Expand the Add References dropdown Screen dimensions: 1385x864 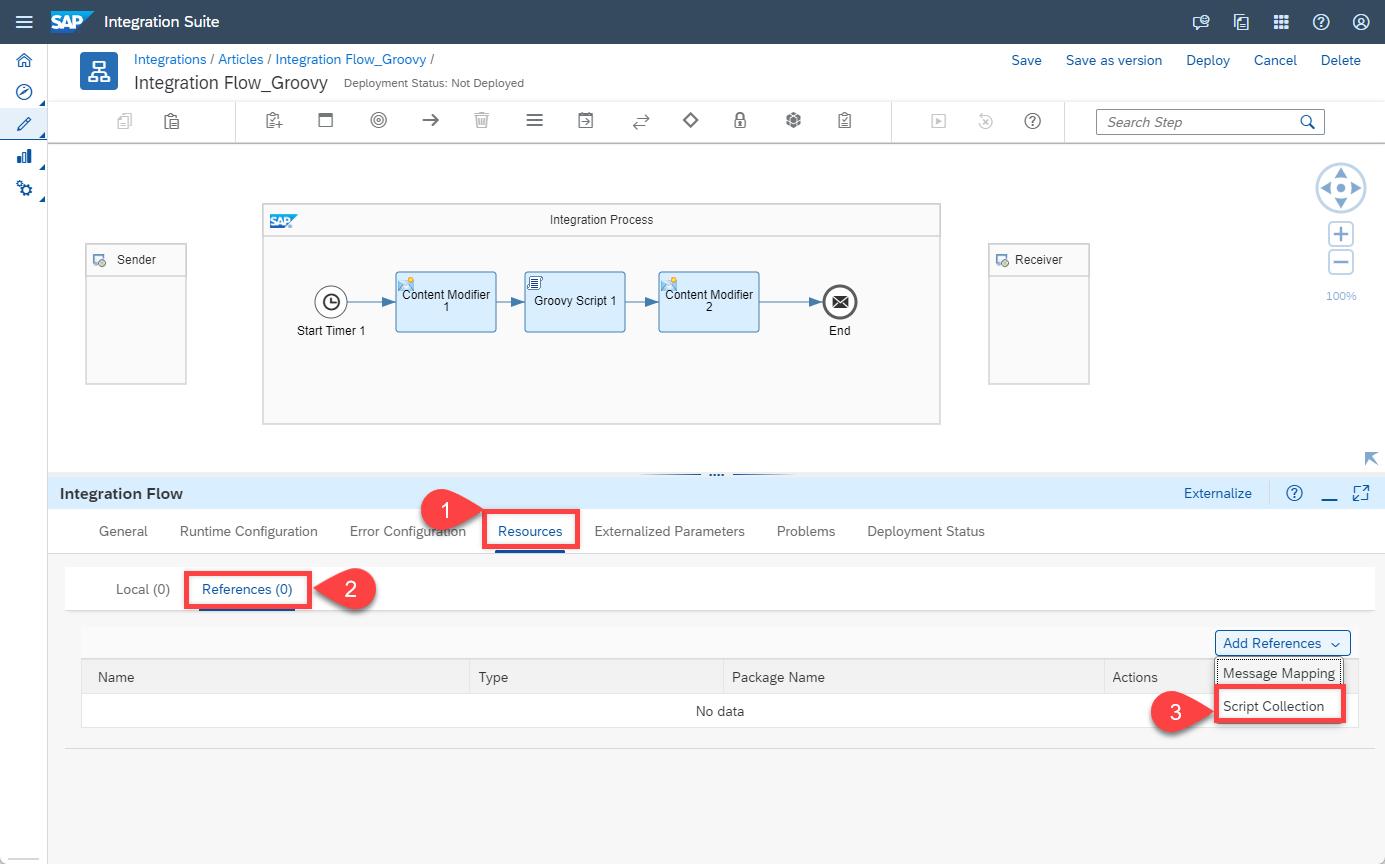[1282, 643]
